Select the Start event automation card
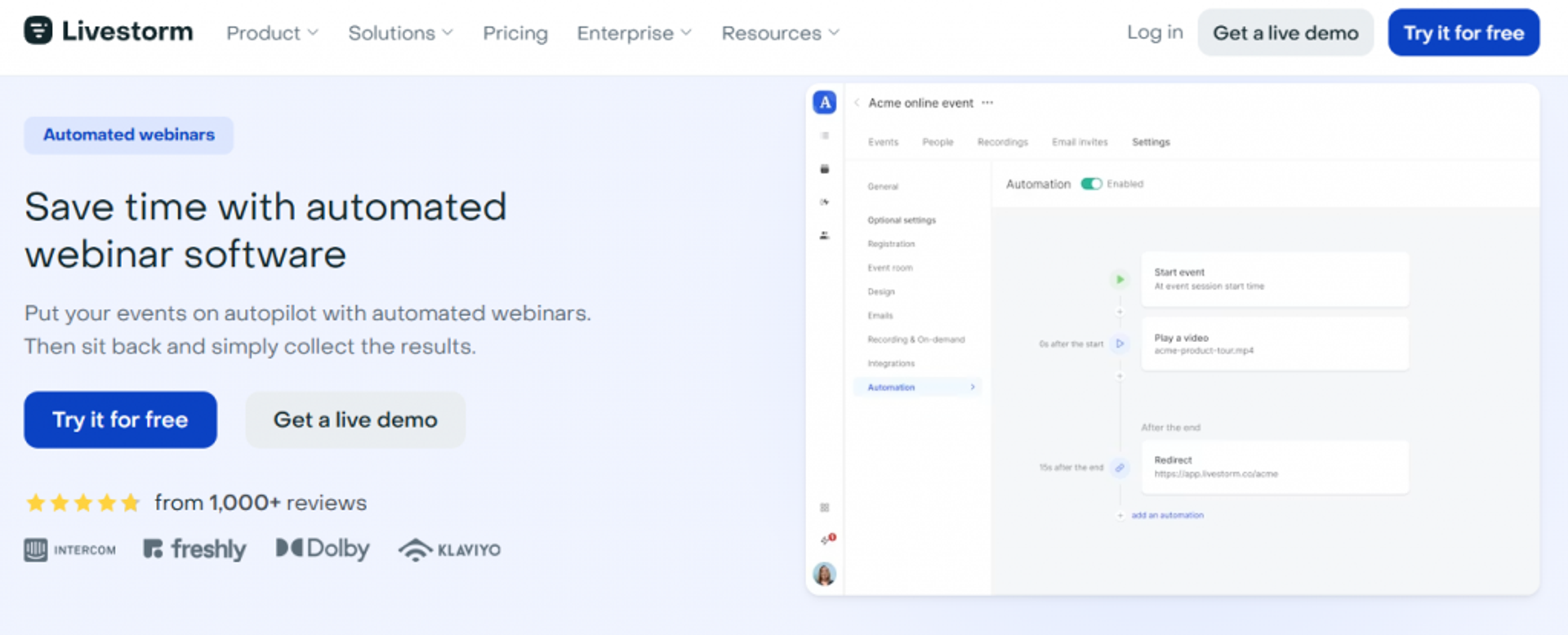The width and height of the screenshot is (1568, 635). [1275, 279]
